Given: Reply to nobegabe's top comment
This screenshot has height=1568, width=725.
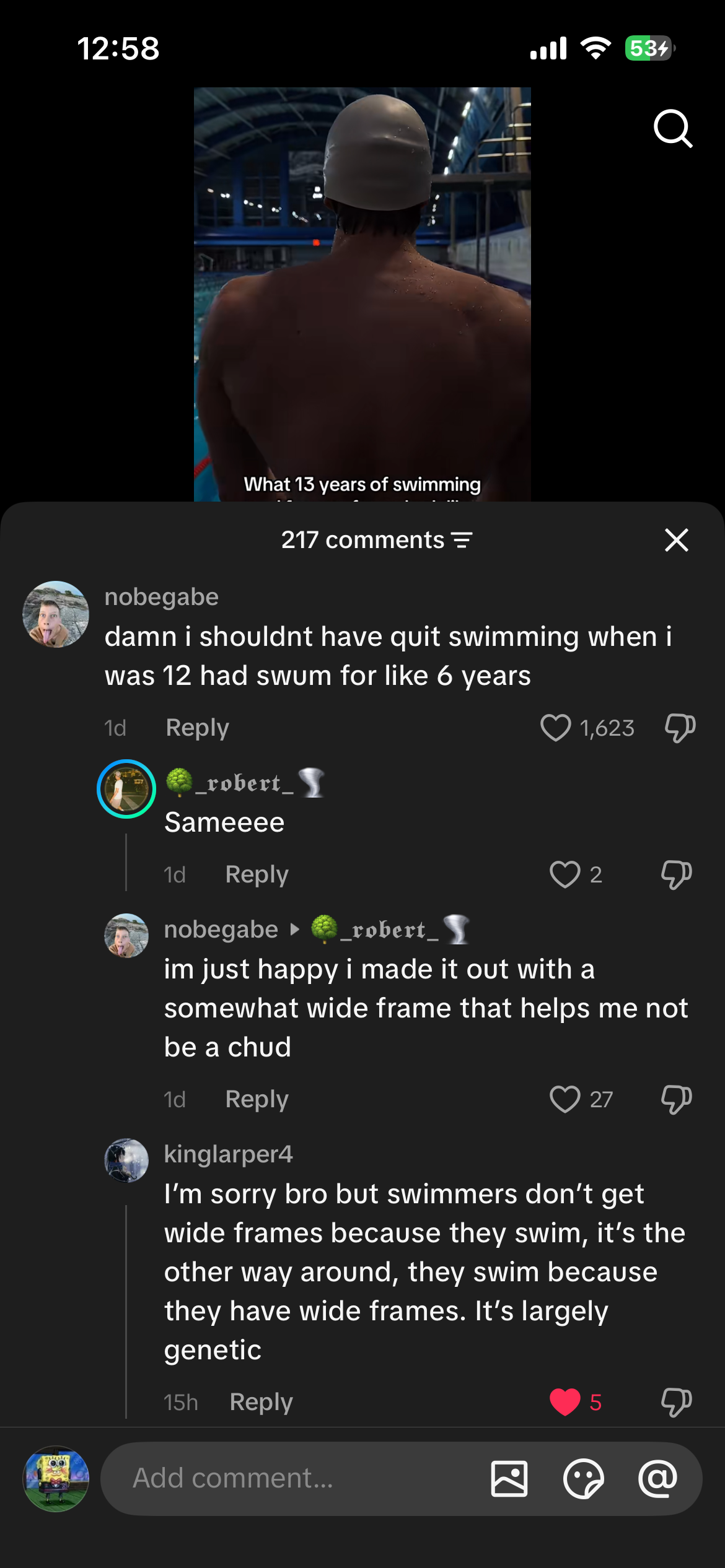Looking at the screenshot, I should pyautogui.click(x=197, y=728).
